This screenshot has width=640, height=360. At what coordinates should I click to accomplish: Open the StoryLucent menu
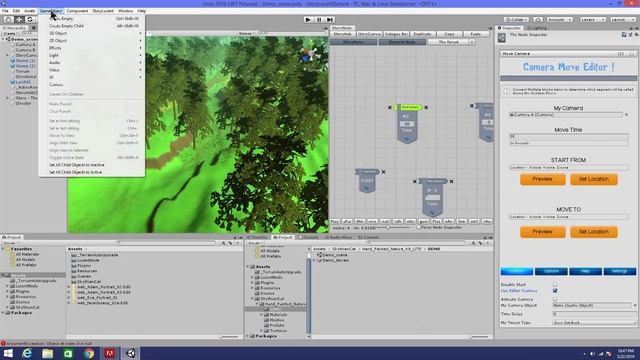click(x=103, y=11)
